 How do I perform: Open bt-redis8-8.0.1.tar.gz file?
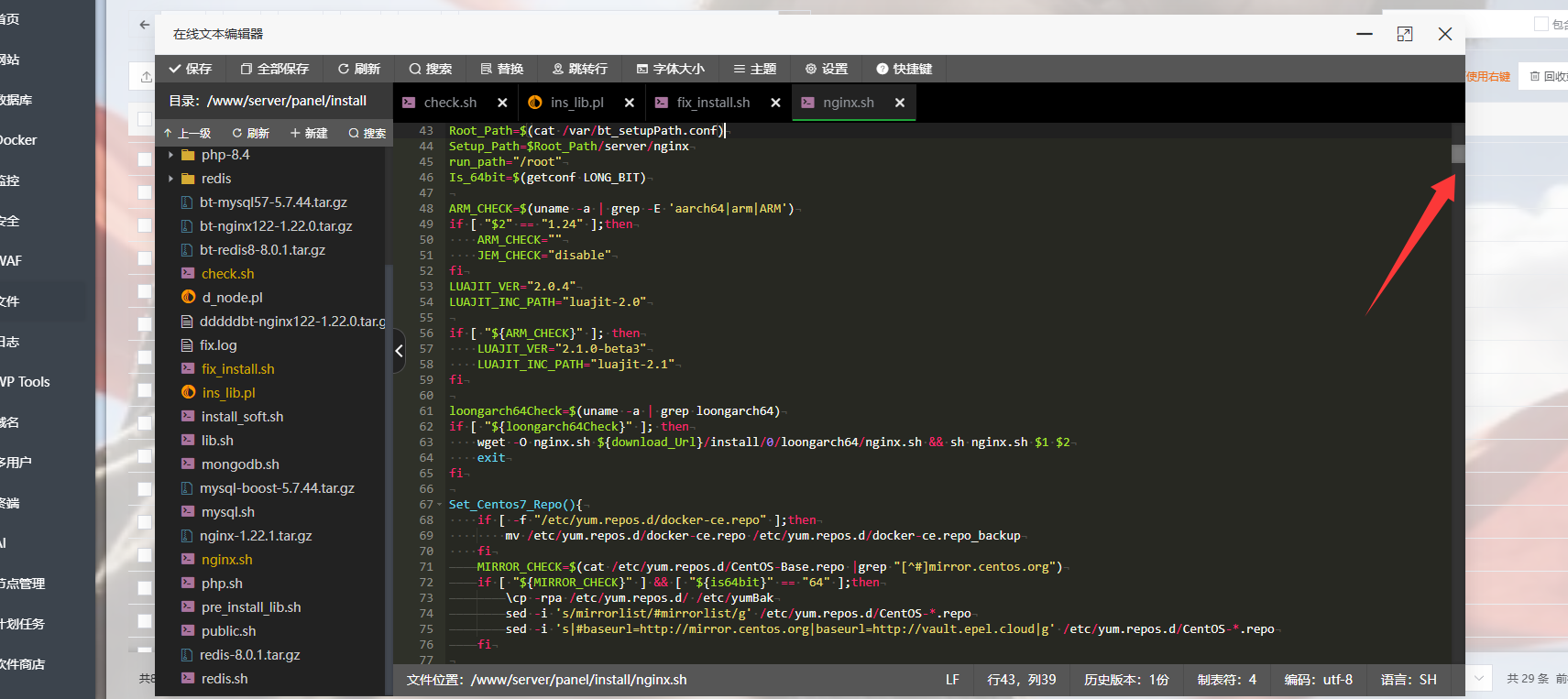point(262,250)
